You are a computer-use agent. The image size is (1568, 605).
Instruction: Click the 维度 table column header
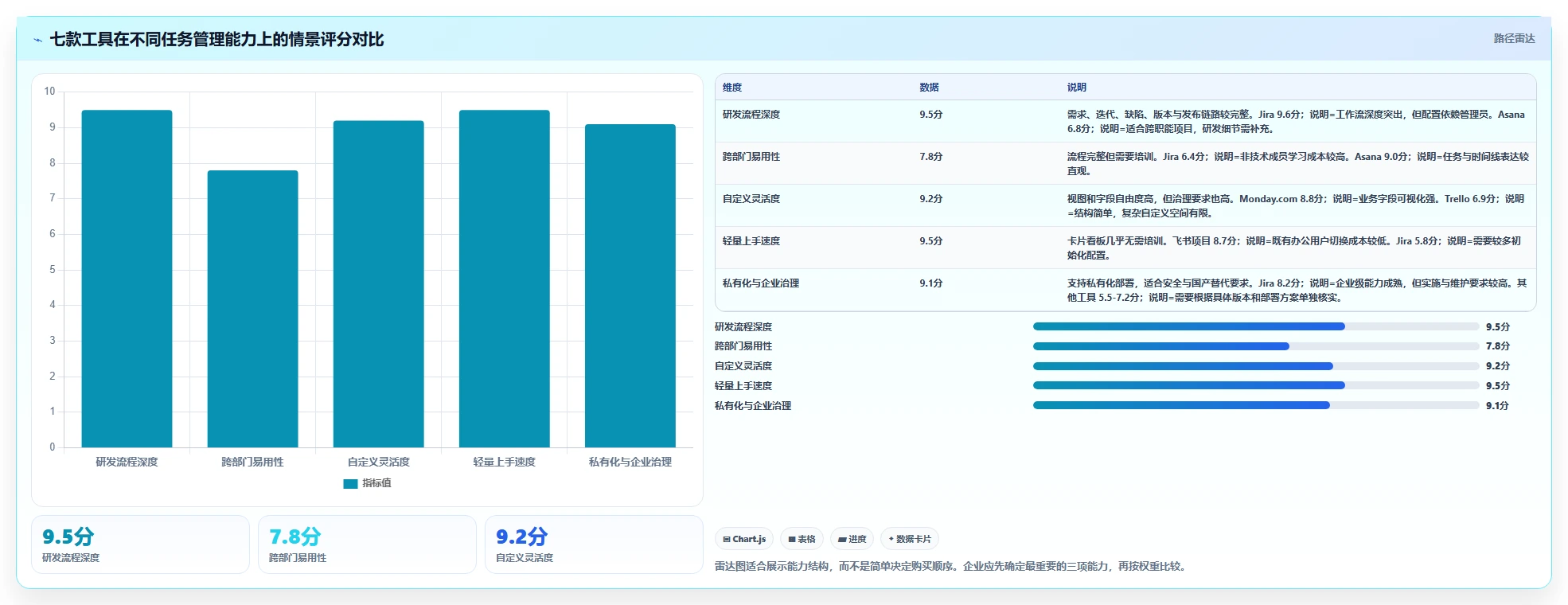pos(732,88)
